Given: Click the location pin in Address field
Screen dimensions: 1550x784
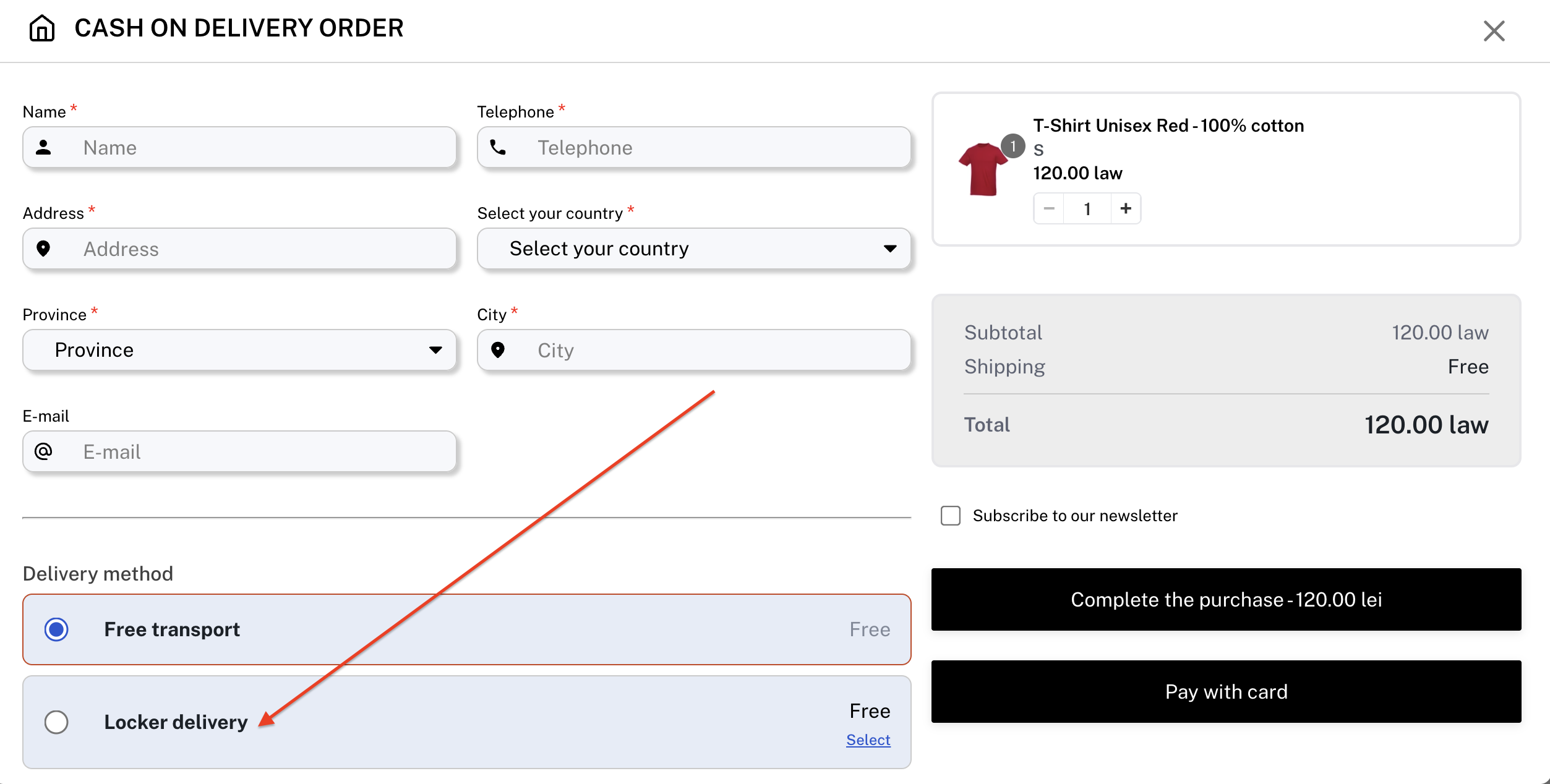Looking at the screenshot, I should pos(43,249).
